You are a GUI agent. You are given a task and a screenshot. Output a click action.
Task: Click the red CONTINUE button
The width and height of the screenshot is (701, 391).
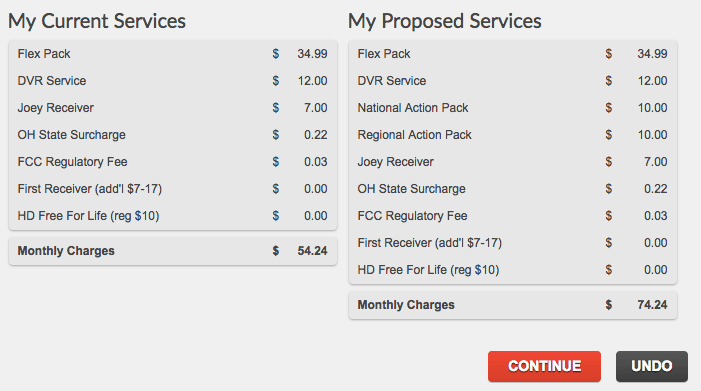pyautogui.click(x=544, y=366)
